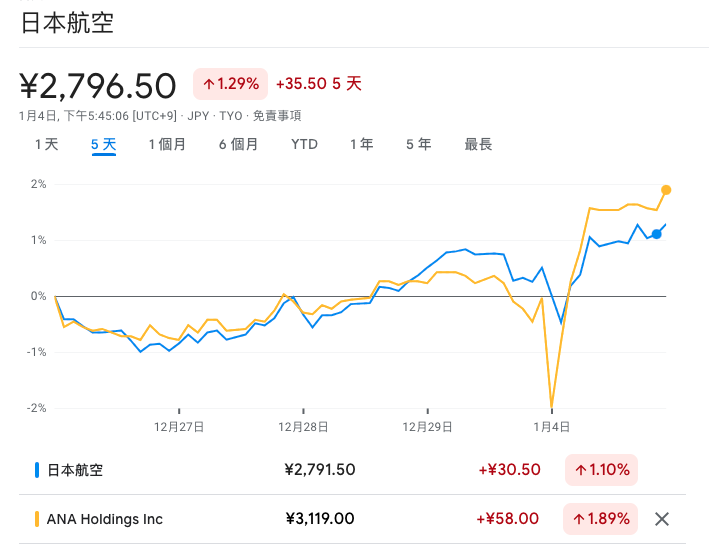Click the yellow ANA endpoint dot on chart
The image size is (709, 552).
(666, 190)
